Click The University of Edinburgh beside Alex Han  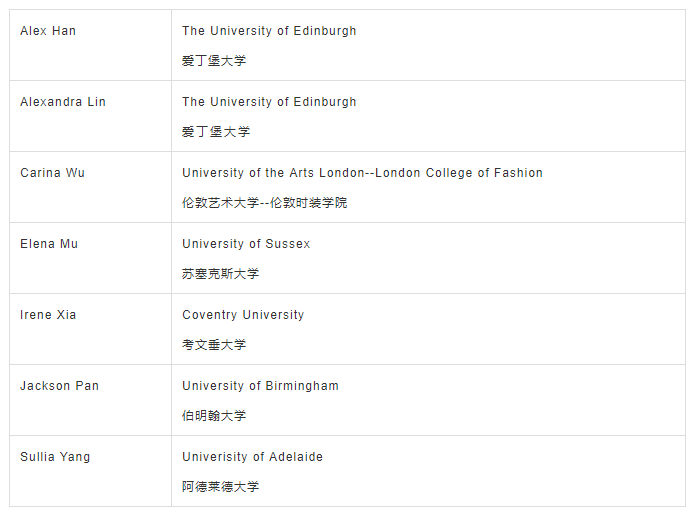pos(269,31)
